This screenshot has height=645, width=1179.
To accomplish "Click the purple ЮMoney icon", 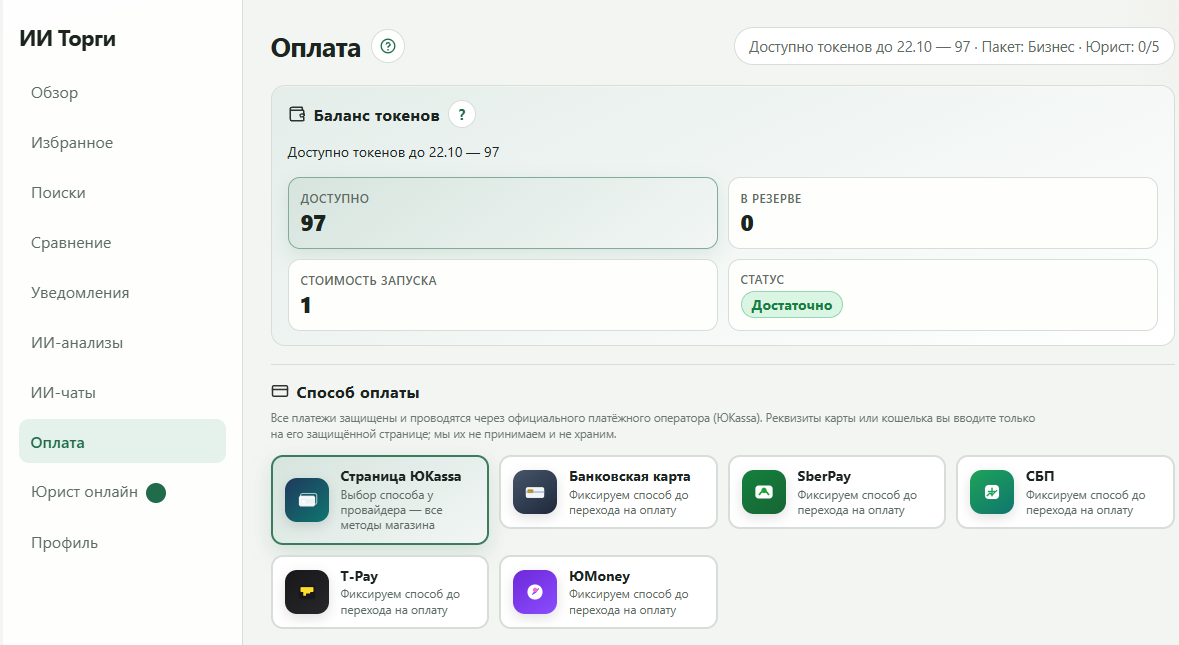I will point(535,592).
